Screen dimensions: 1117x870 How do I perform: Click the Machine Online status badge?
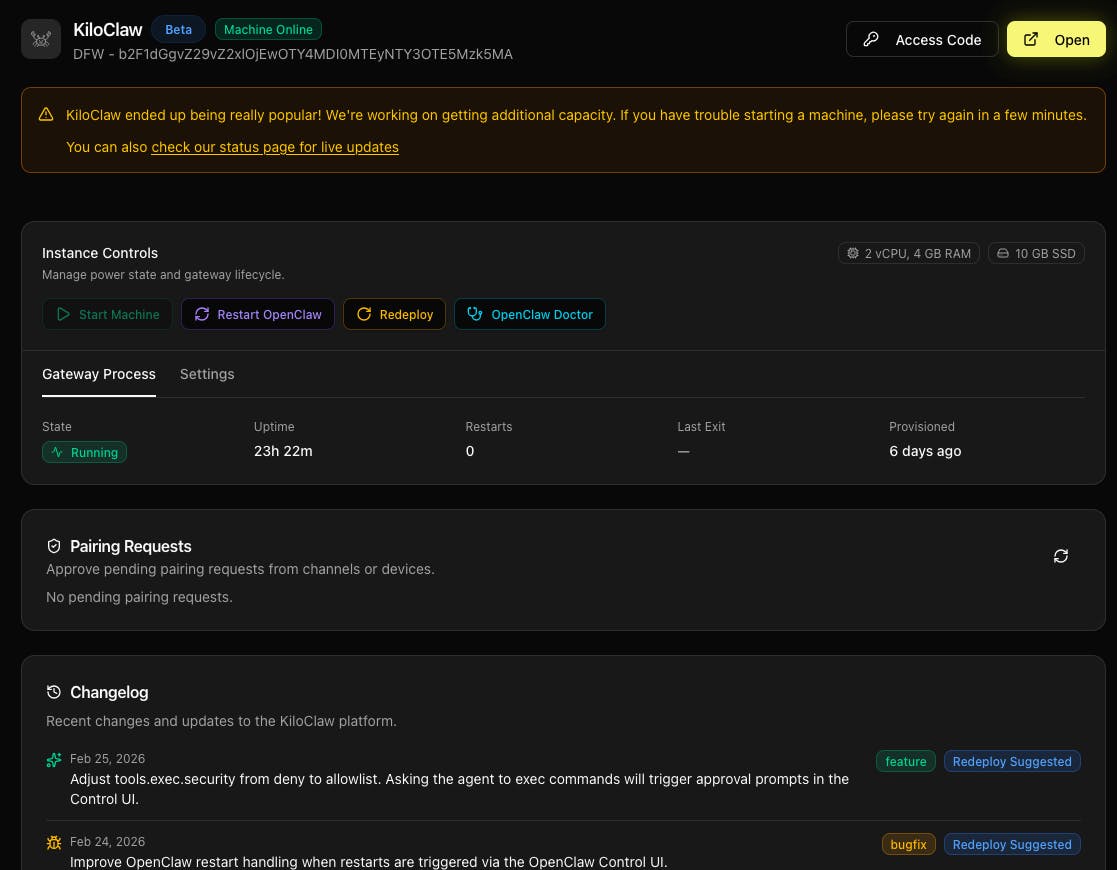(268, 29)
